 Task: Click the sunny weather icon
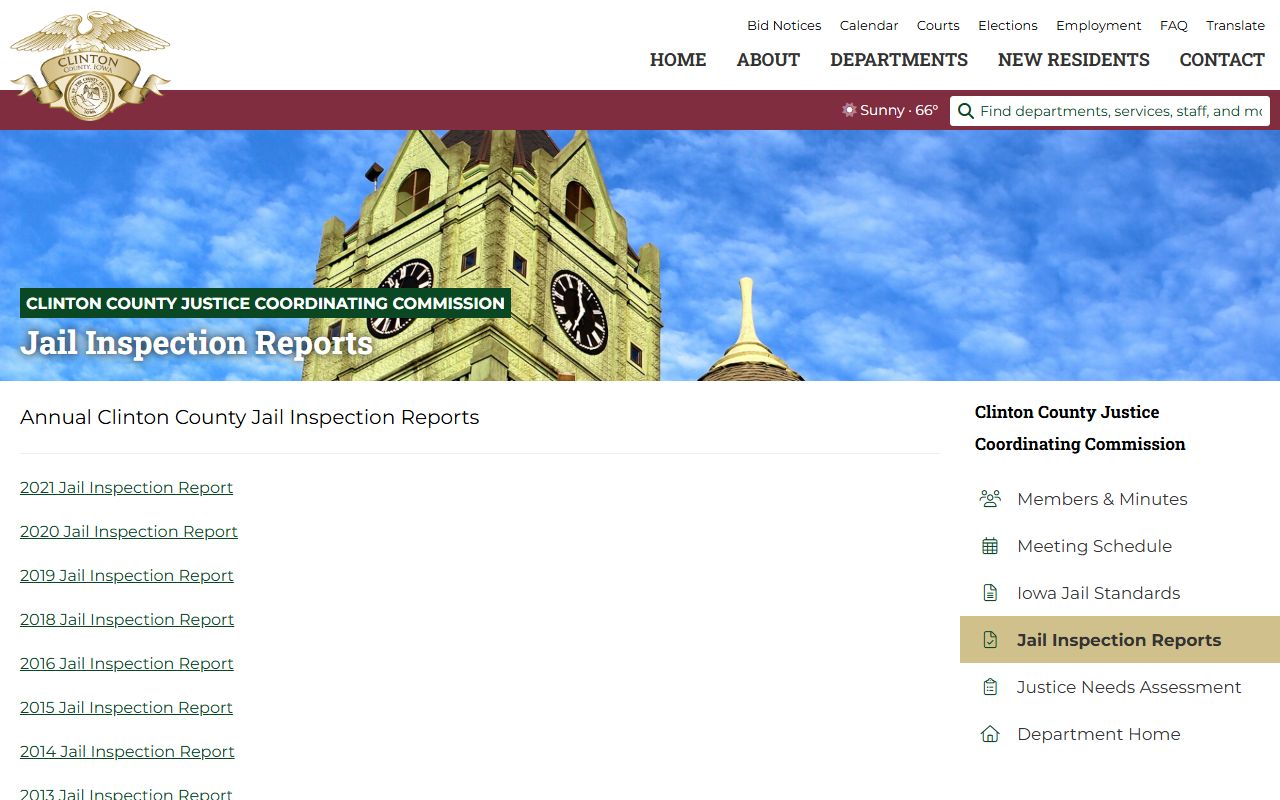pyautogui.click(x=849, y=110)
